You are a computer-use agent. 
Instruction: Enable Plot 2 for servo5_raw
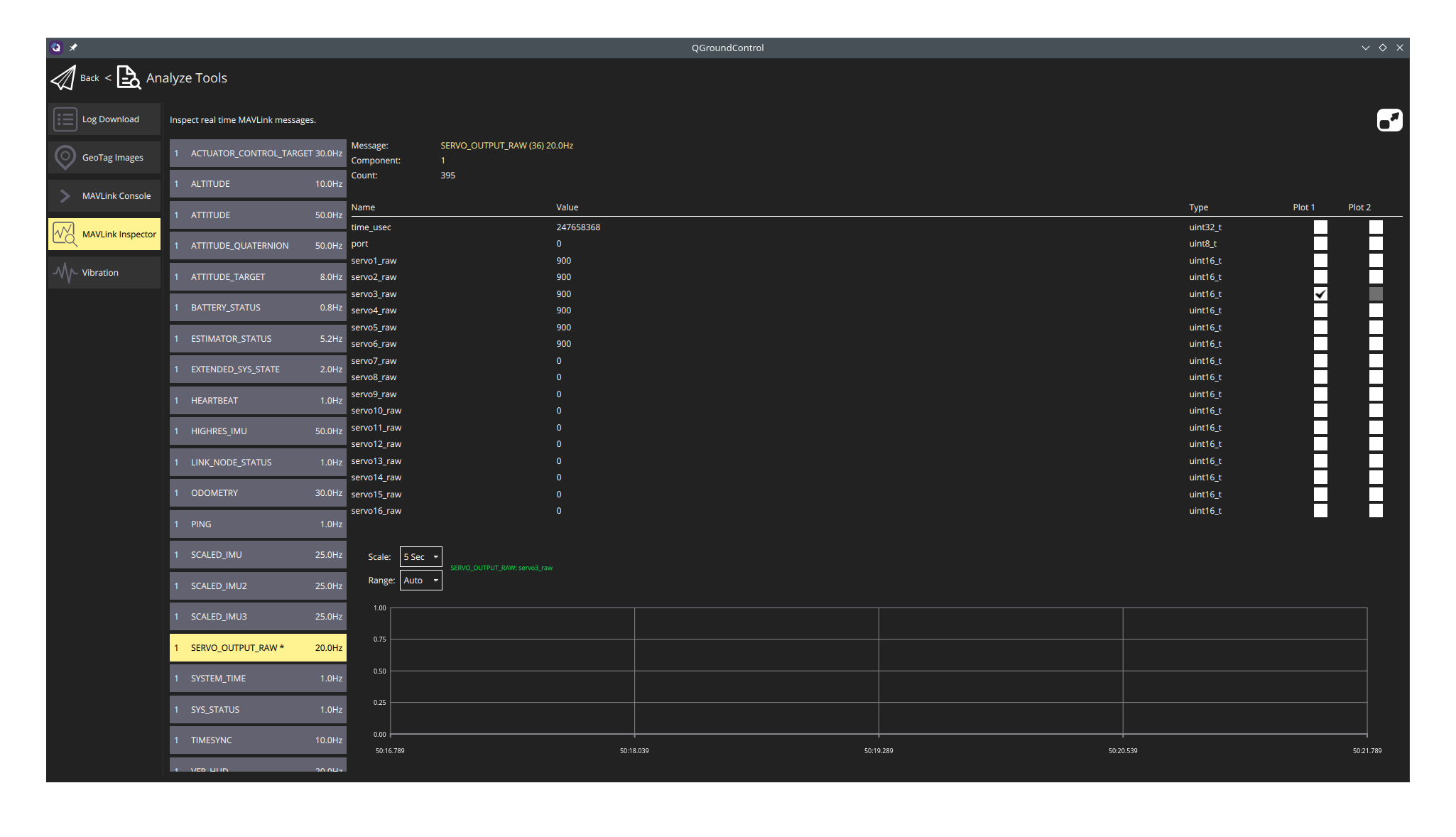1376,328
